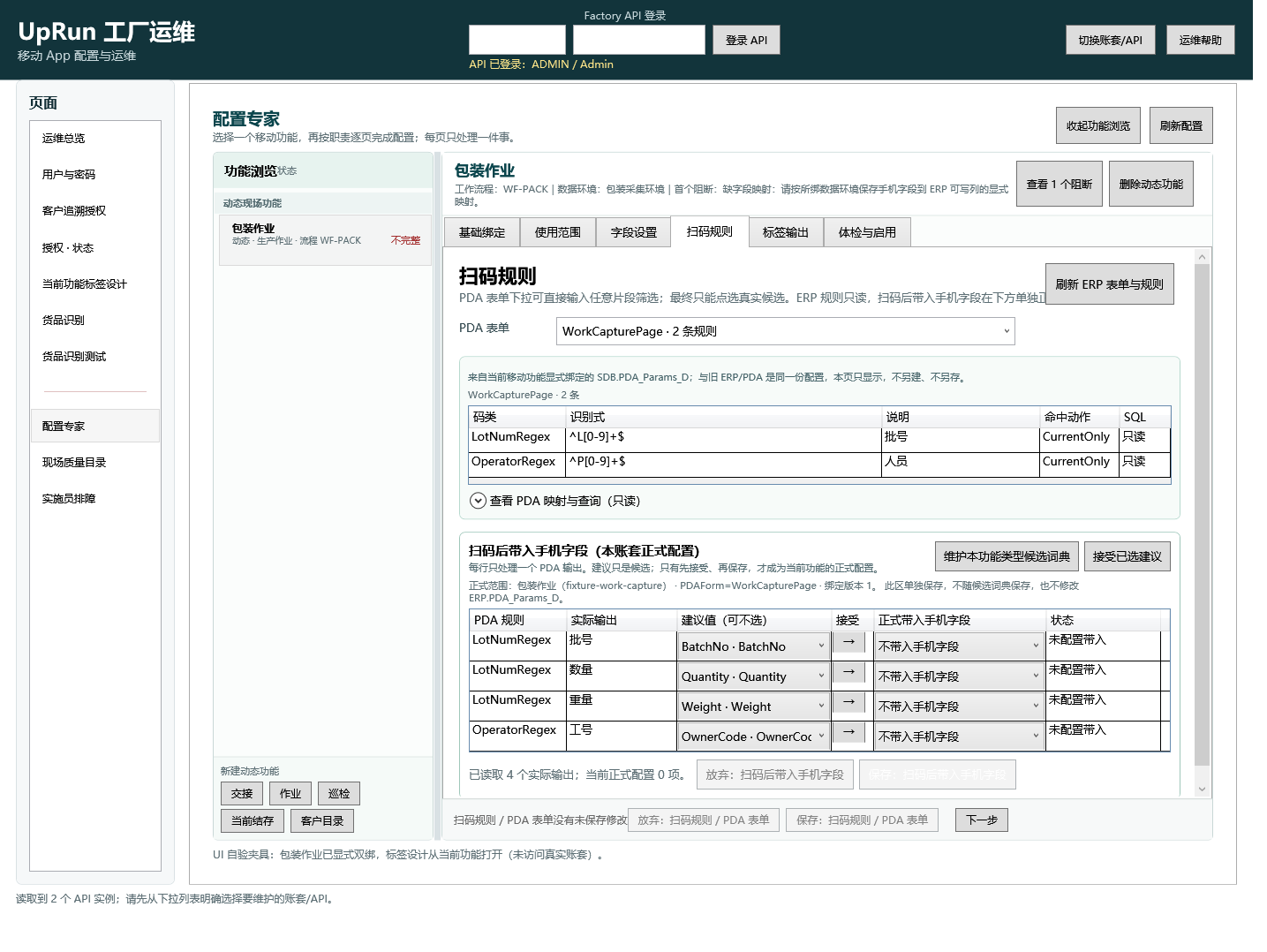Click the 维护本功能类型候选词典 button
Viewport: 1267px width, 952px height.
point(1007,556)
